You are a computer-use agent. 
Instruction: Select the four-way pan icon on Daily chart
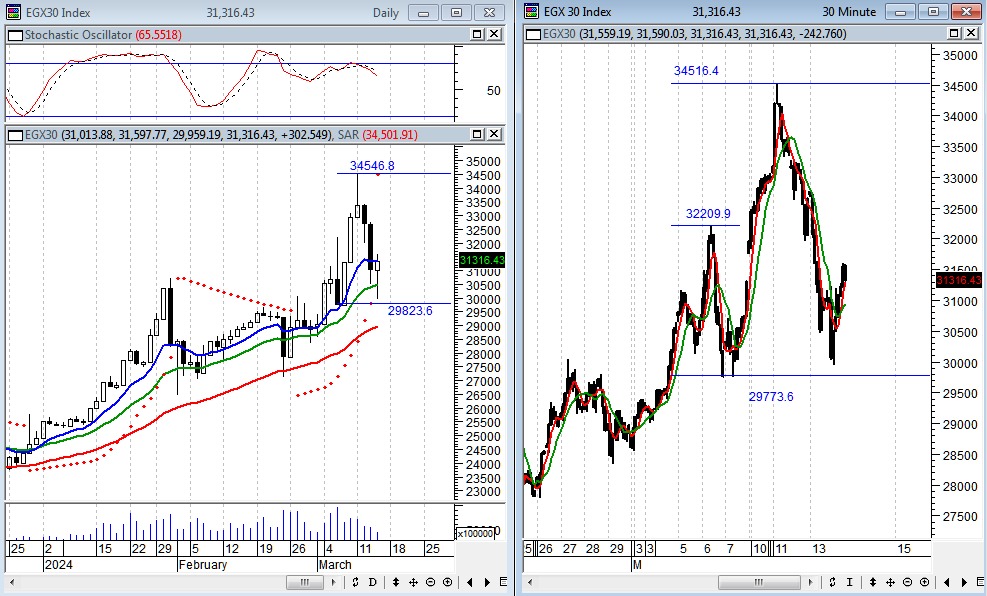click(414, 582)
